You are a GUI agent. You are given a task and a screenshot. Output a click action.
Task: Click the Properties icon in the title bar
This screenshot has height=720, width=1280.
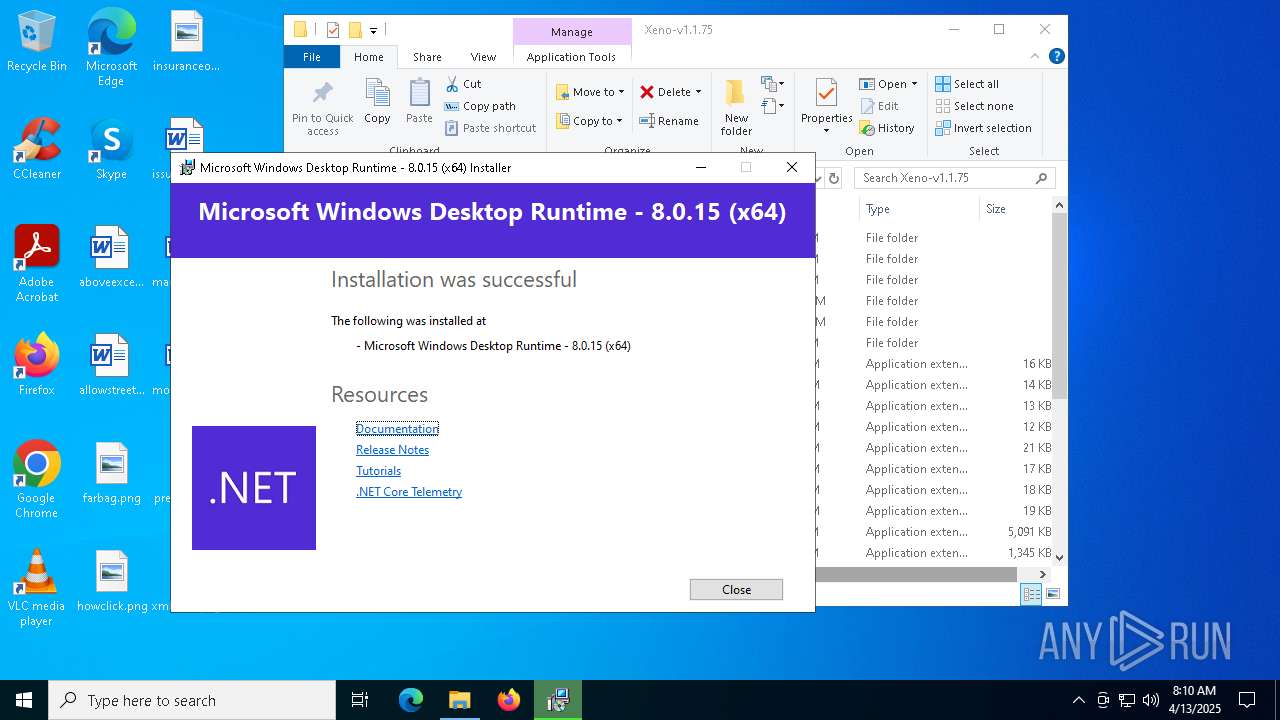[x=333, y=30]
